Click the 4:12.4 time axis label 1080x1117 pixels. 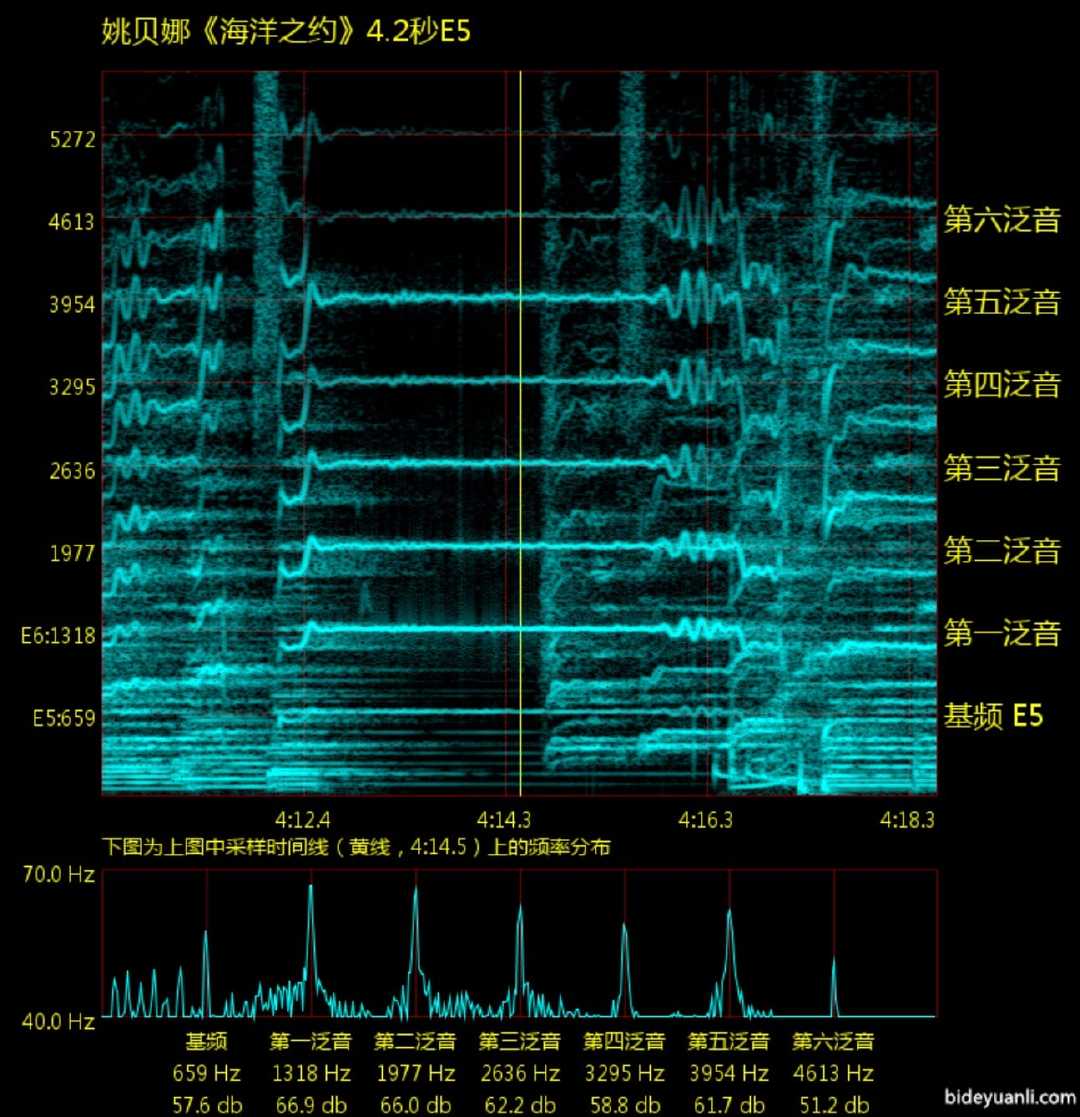point(303,820)
